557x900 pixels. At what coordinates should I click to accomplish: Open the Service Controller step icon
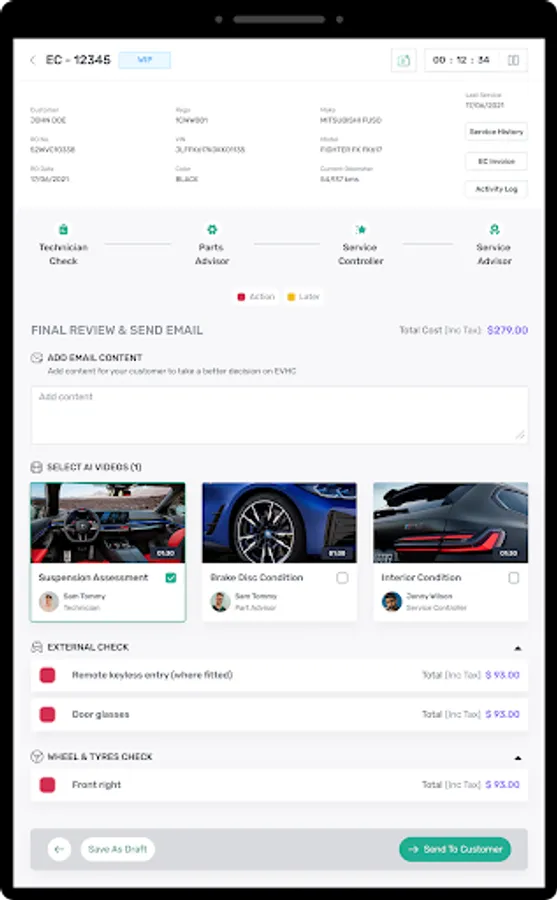[x=361, y=230]
